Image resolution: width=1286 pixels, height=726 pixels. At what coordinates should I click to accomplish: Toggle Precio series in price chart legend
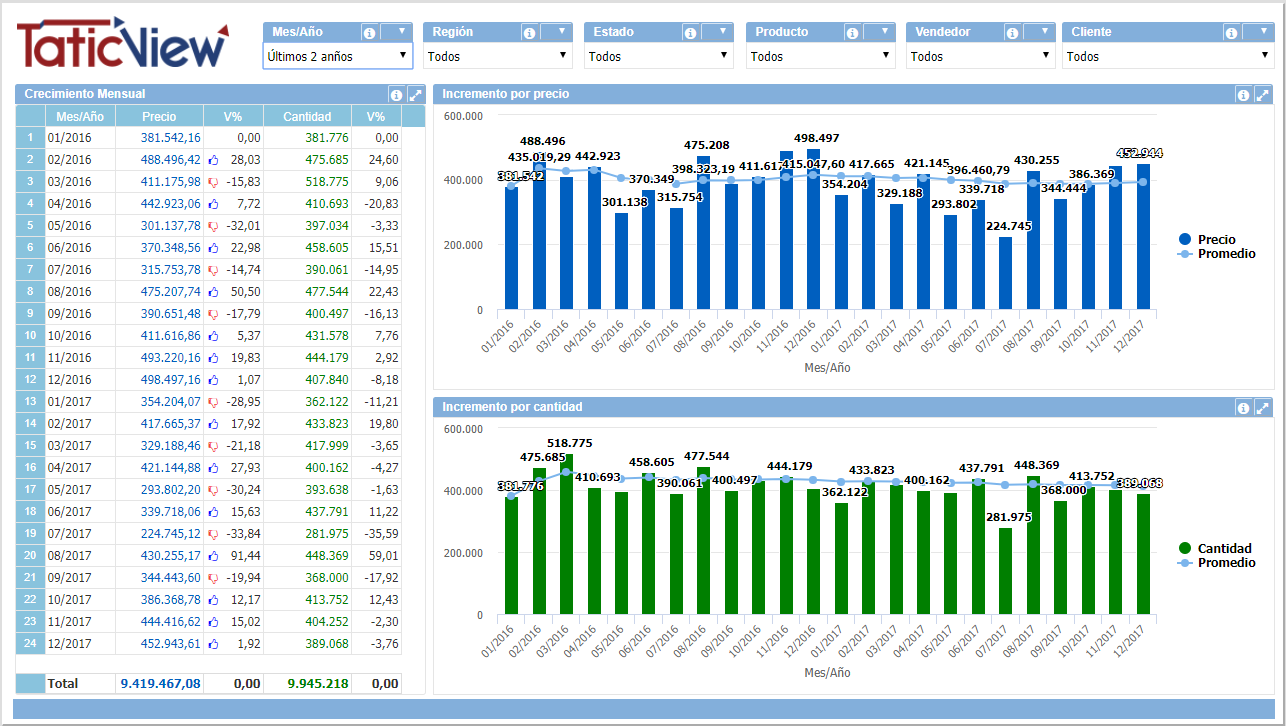click(1215, 240)
